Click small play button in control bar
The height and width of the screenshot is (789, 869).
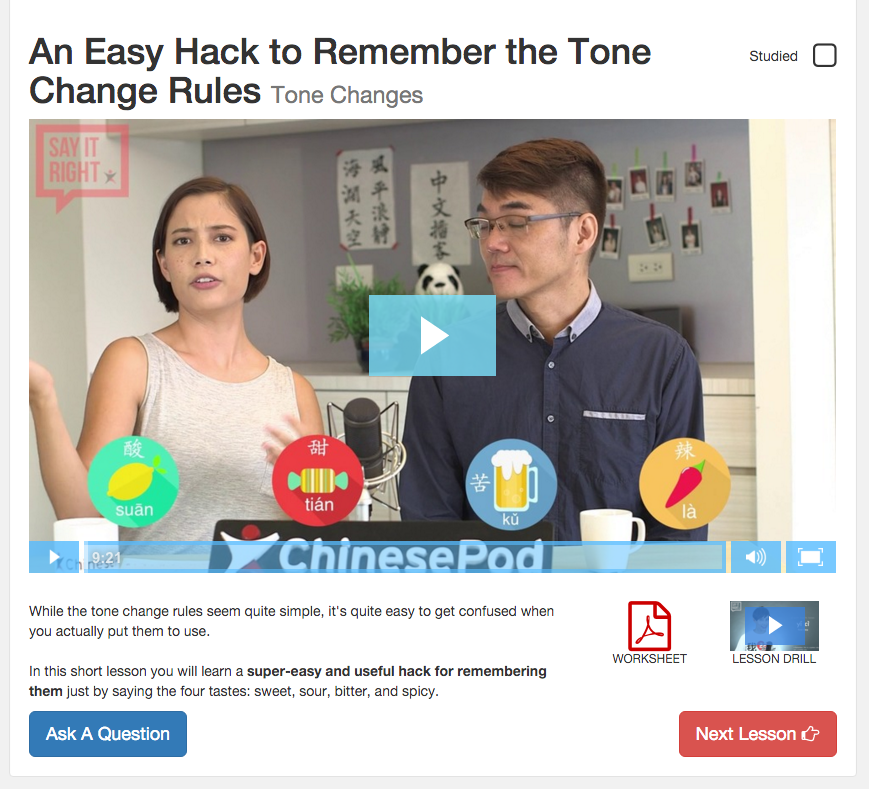pos(54,557)
